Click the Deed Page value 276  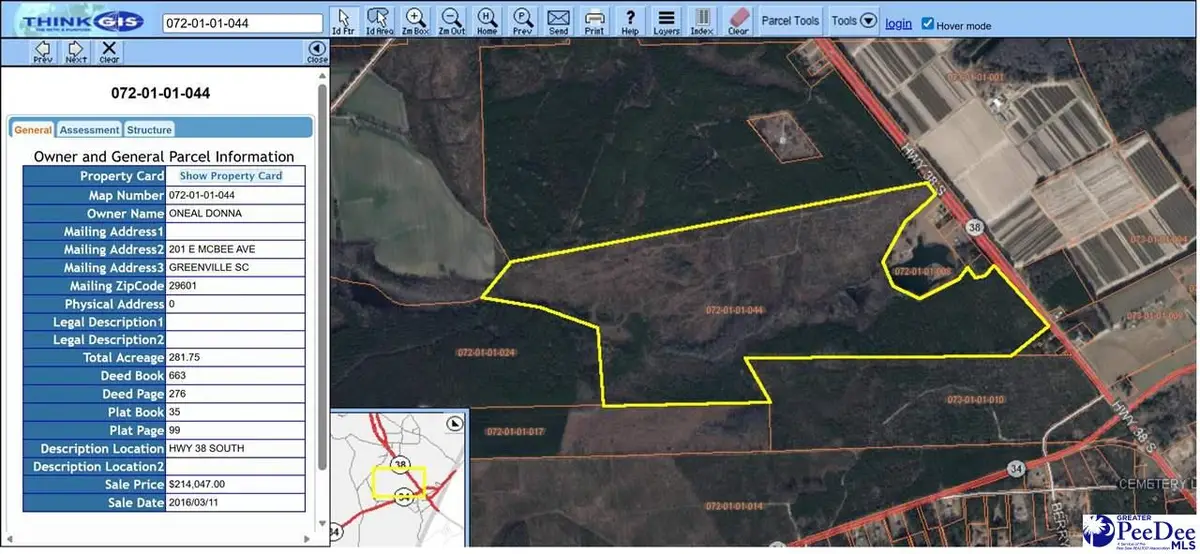coord(178,393)
